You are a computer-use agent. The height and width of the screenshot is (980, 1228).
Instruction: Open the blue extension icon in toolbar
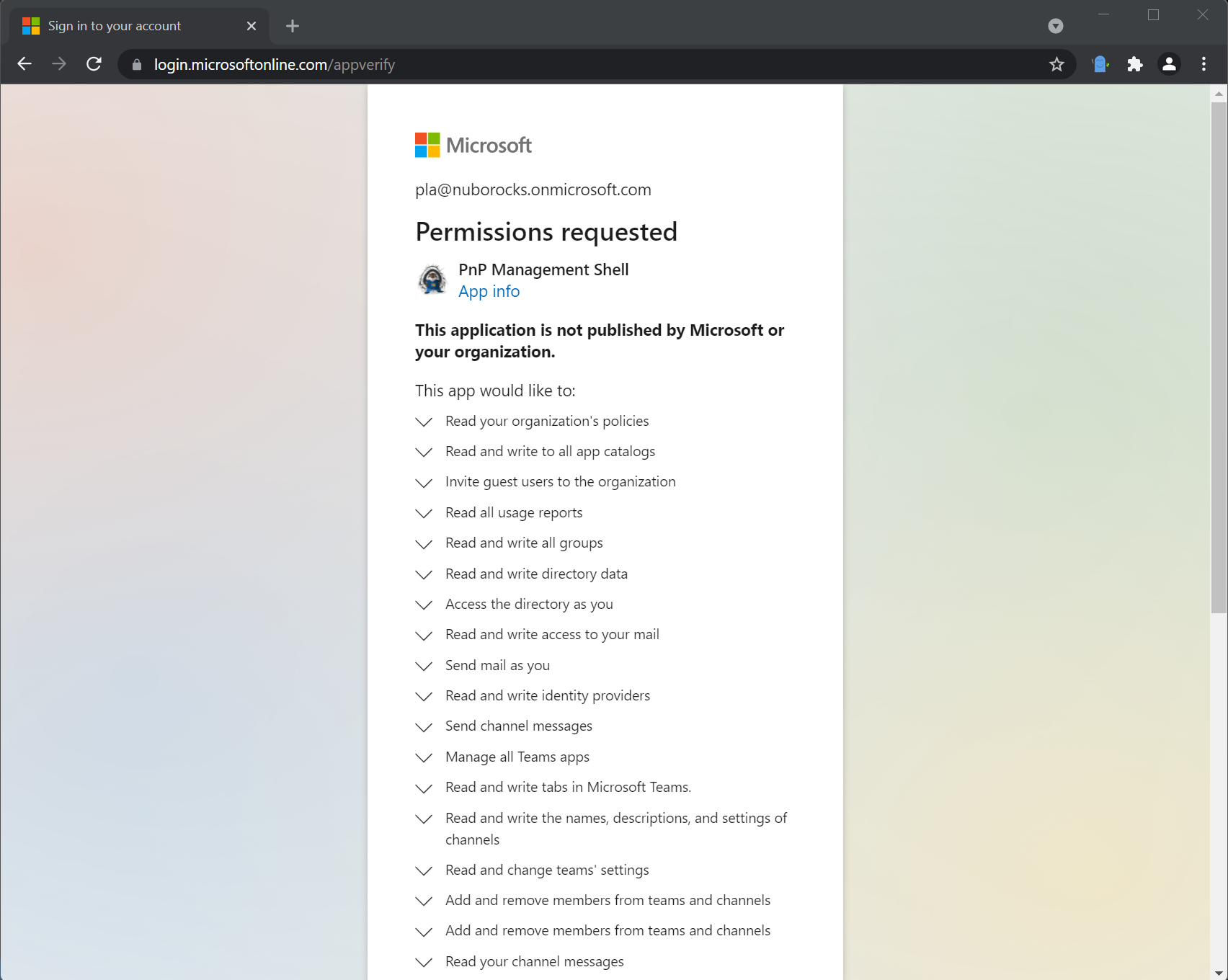[x=1100, y=64]
